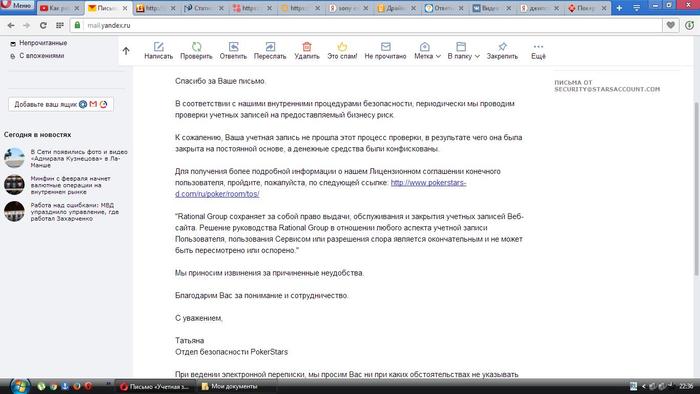Click the system clock showing 22:36
This screenshot has width=700, height=394.
[687, 386]
